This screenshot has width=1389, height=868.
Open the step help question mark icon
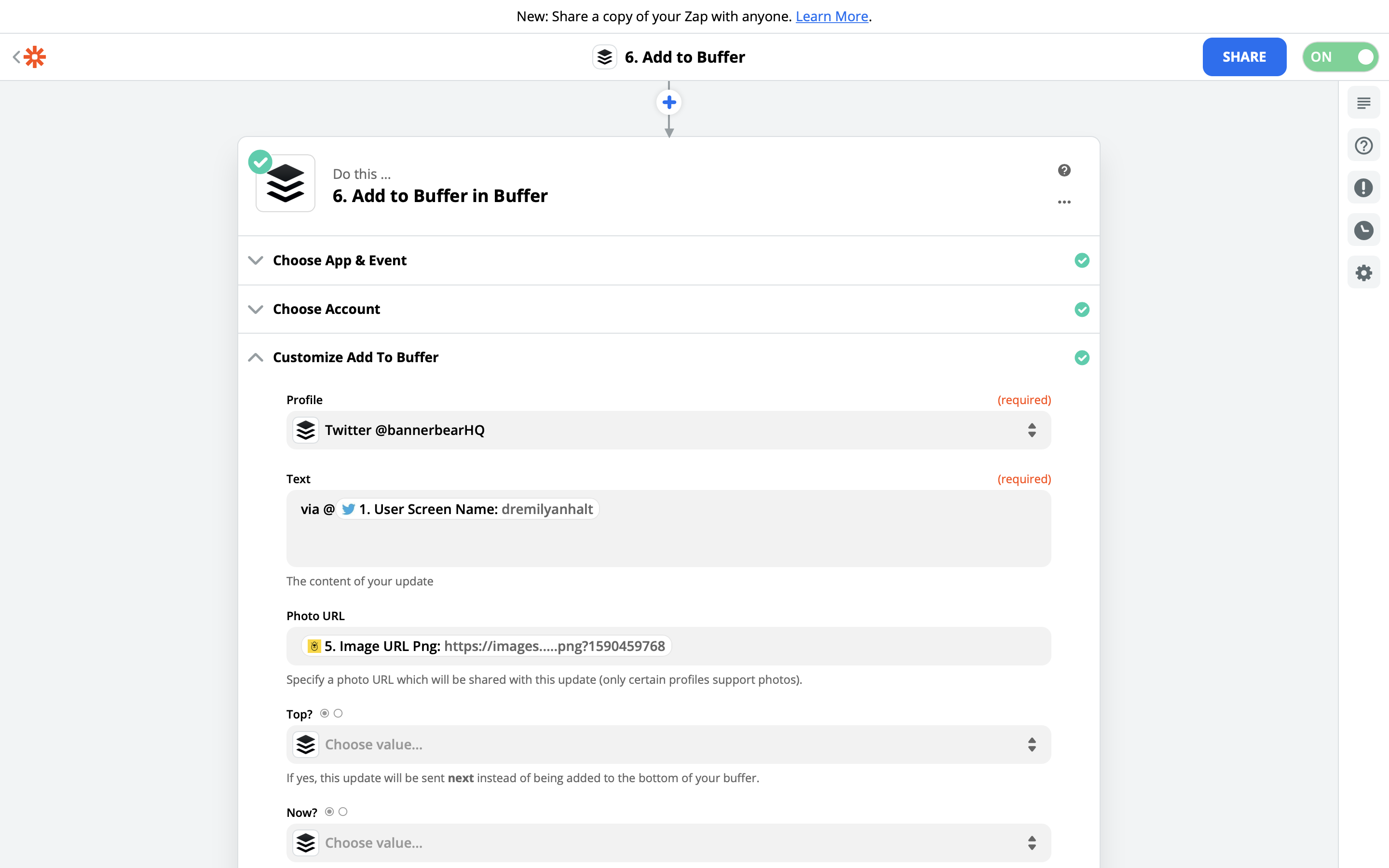tap(1064, 171)
